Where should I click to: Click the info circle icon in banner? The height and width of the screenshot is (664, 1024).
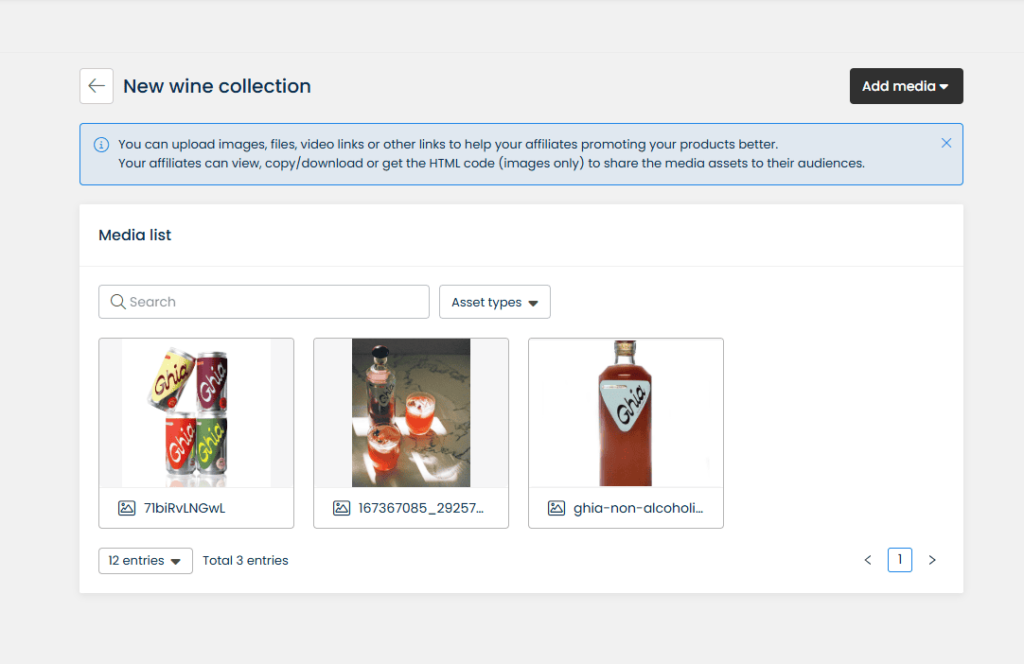click(x=101, y=144)
